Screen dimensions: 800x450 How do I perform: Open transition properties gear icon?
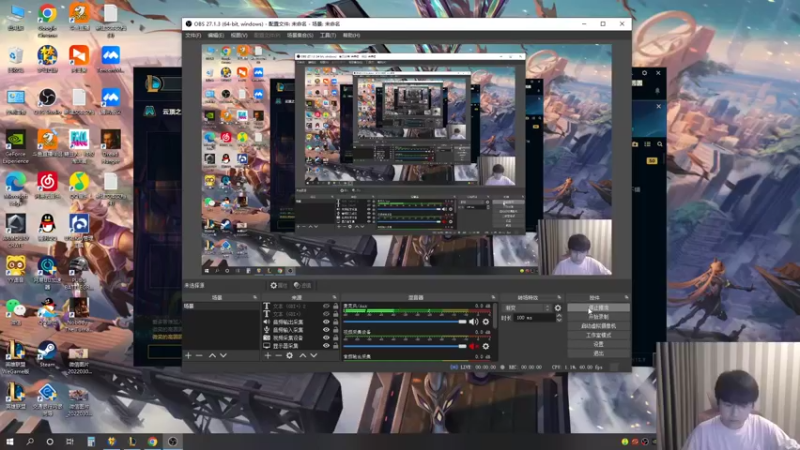(558, 308)
